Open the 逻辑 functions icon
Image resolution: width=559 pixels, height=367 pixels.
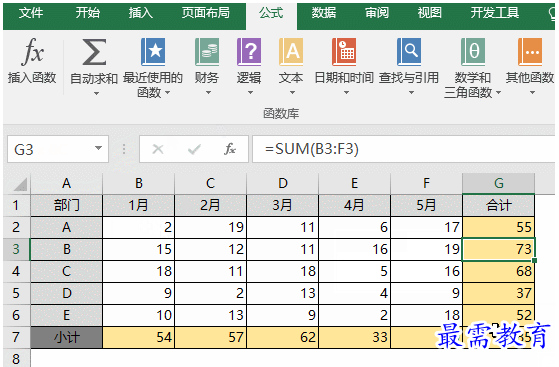tap(249, 52)
